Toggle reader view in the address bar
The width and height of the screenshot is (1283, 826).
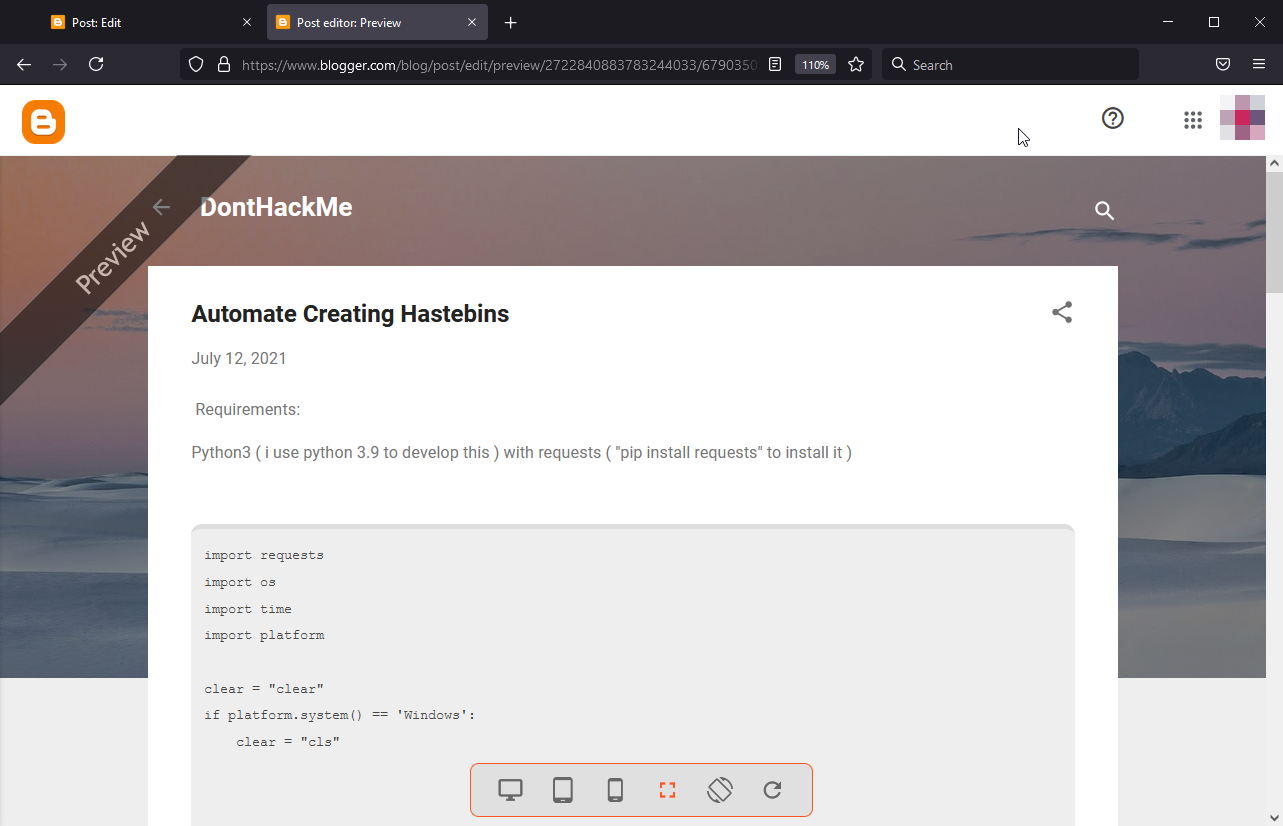(775, 63)
